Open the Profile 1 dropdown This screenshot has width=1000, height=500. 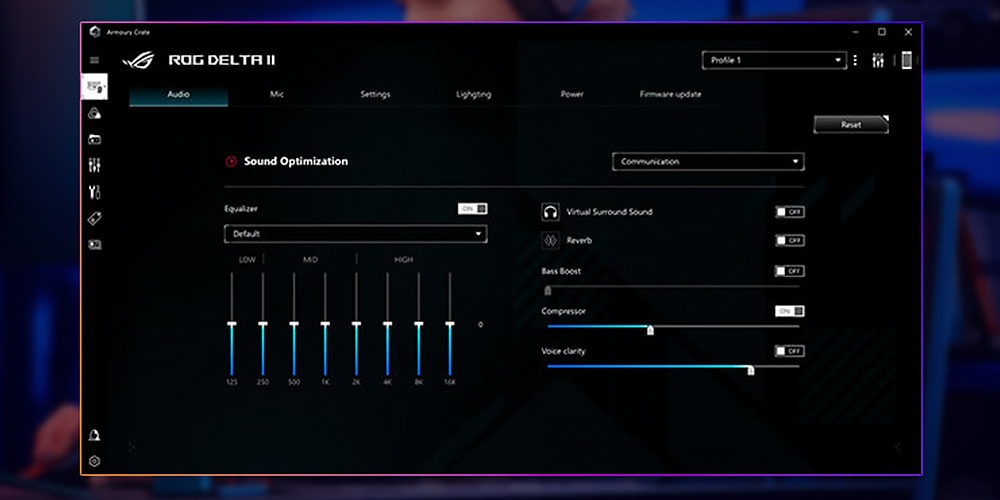(775, 61)
